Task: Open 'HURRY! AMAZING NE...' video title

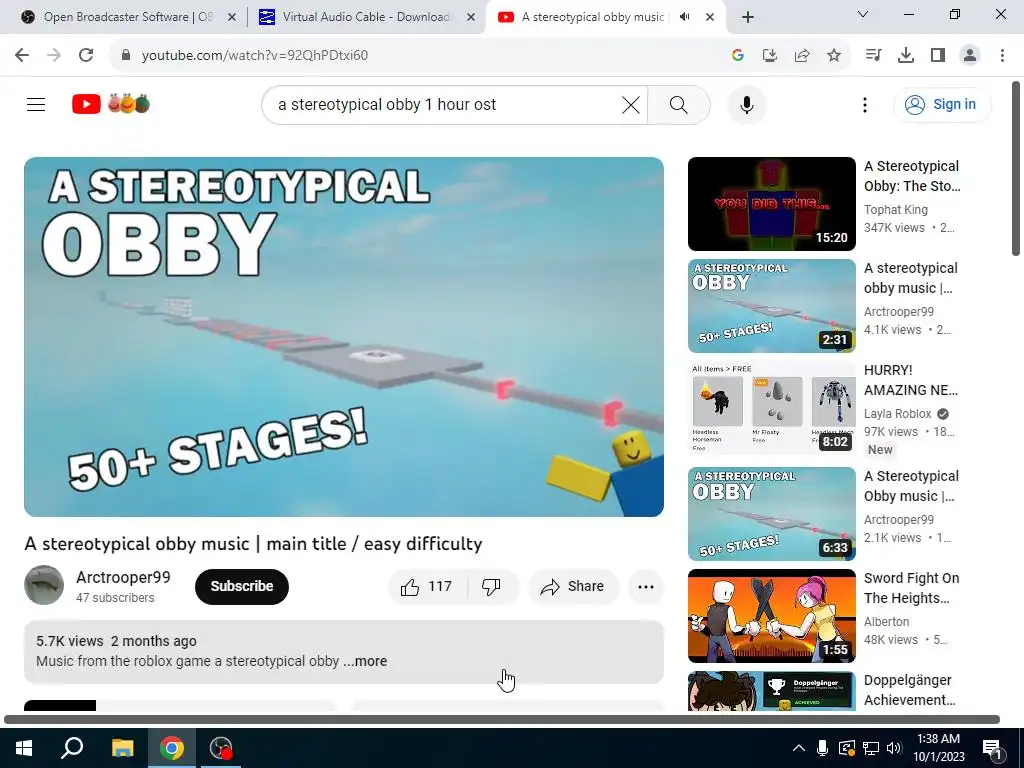Action: pyautogui.click(x=911, y=380)
